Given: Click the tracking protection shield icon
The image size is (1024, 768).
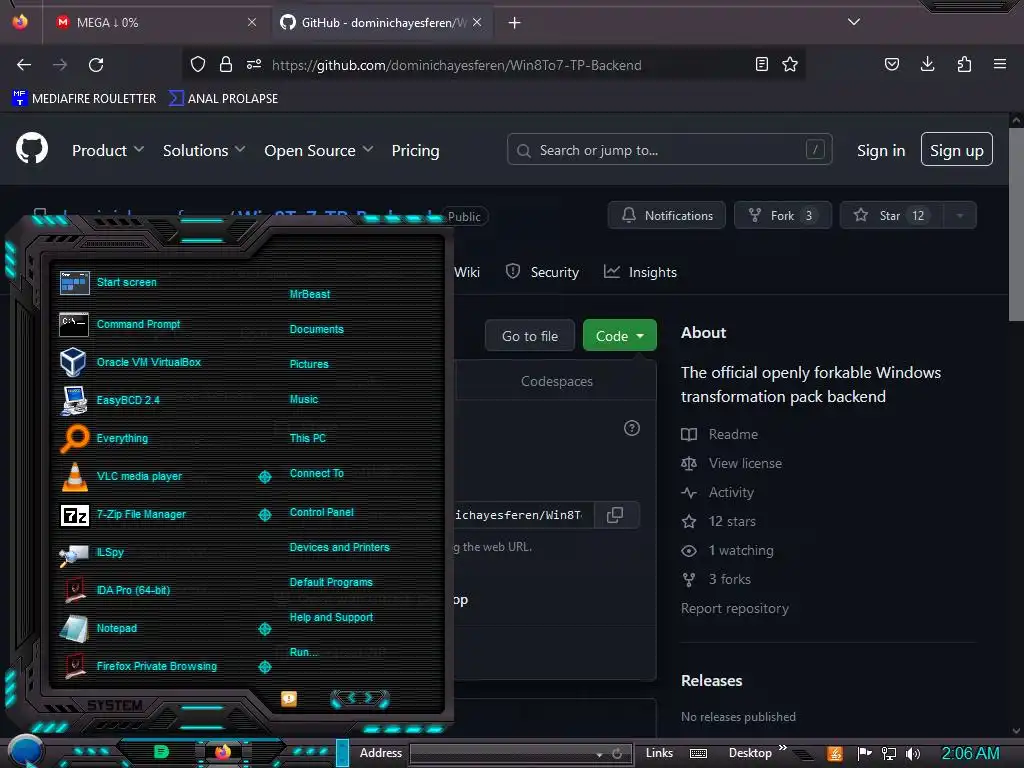Looking at the screenshot, I should (198, 64).
